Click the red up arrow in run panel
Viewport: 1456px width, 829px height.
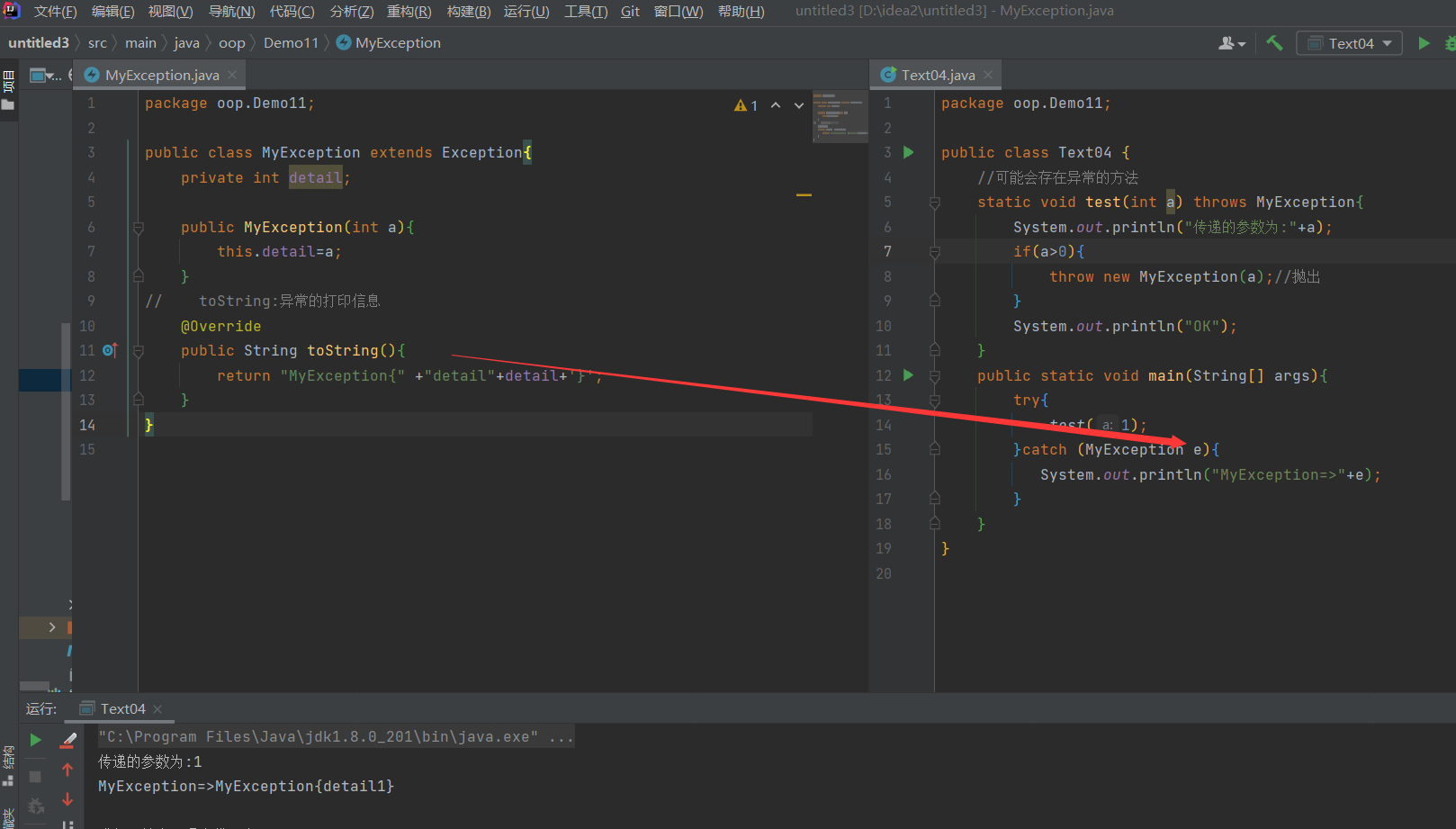point(67,770)
